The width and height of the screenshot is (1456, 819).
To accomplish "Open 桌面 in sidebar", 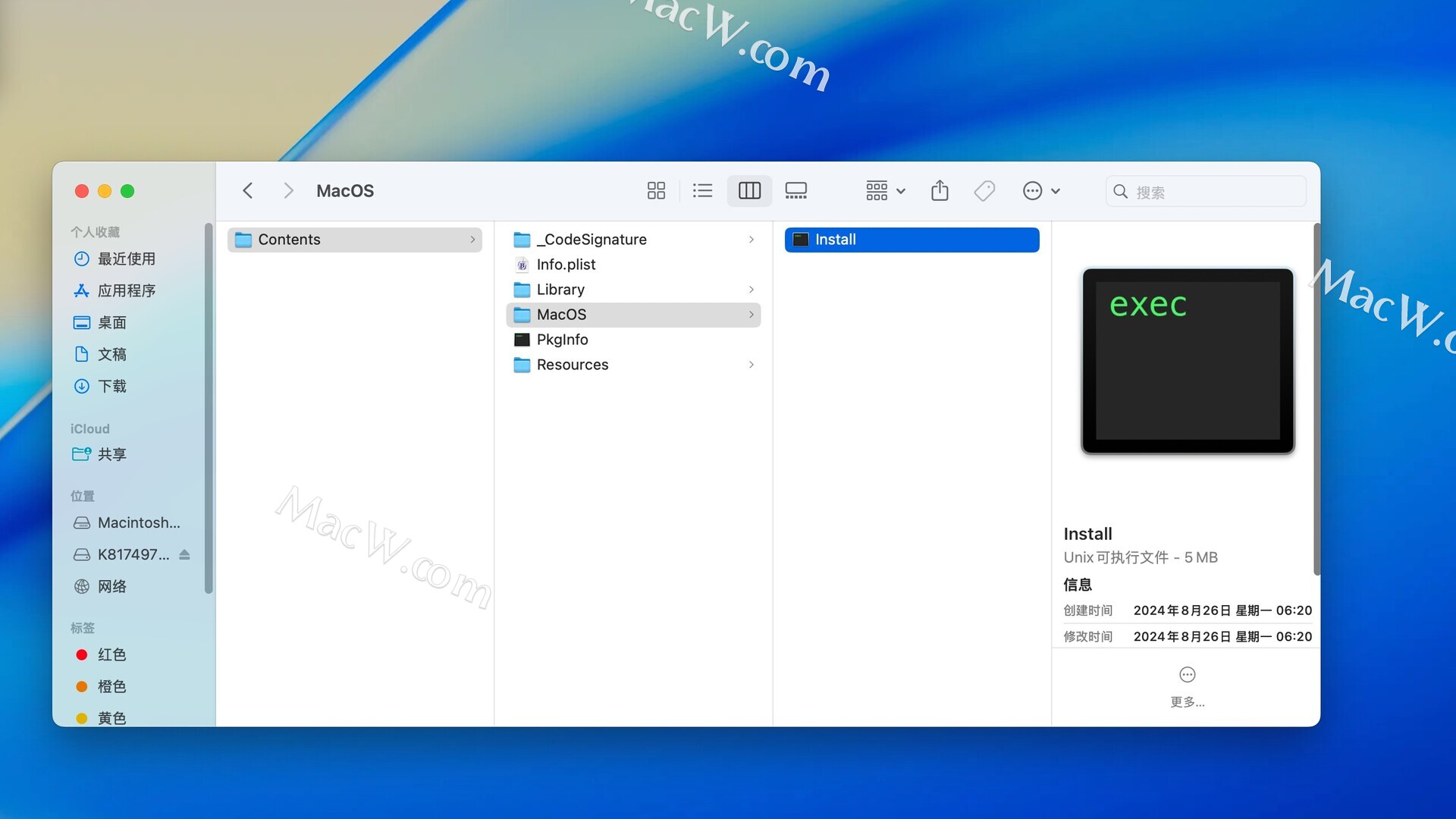I will coord(111,322).
